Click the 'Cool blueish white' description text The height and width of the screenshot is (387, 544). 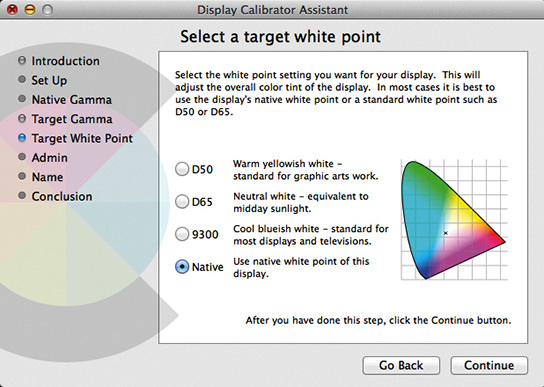click(311, 235)
